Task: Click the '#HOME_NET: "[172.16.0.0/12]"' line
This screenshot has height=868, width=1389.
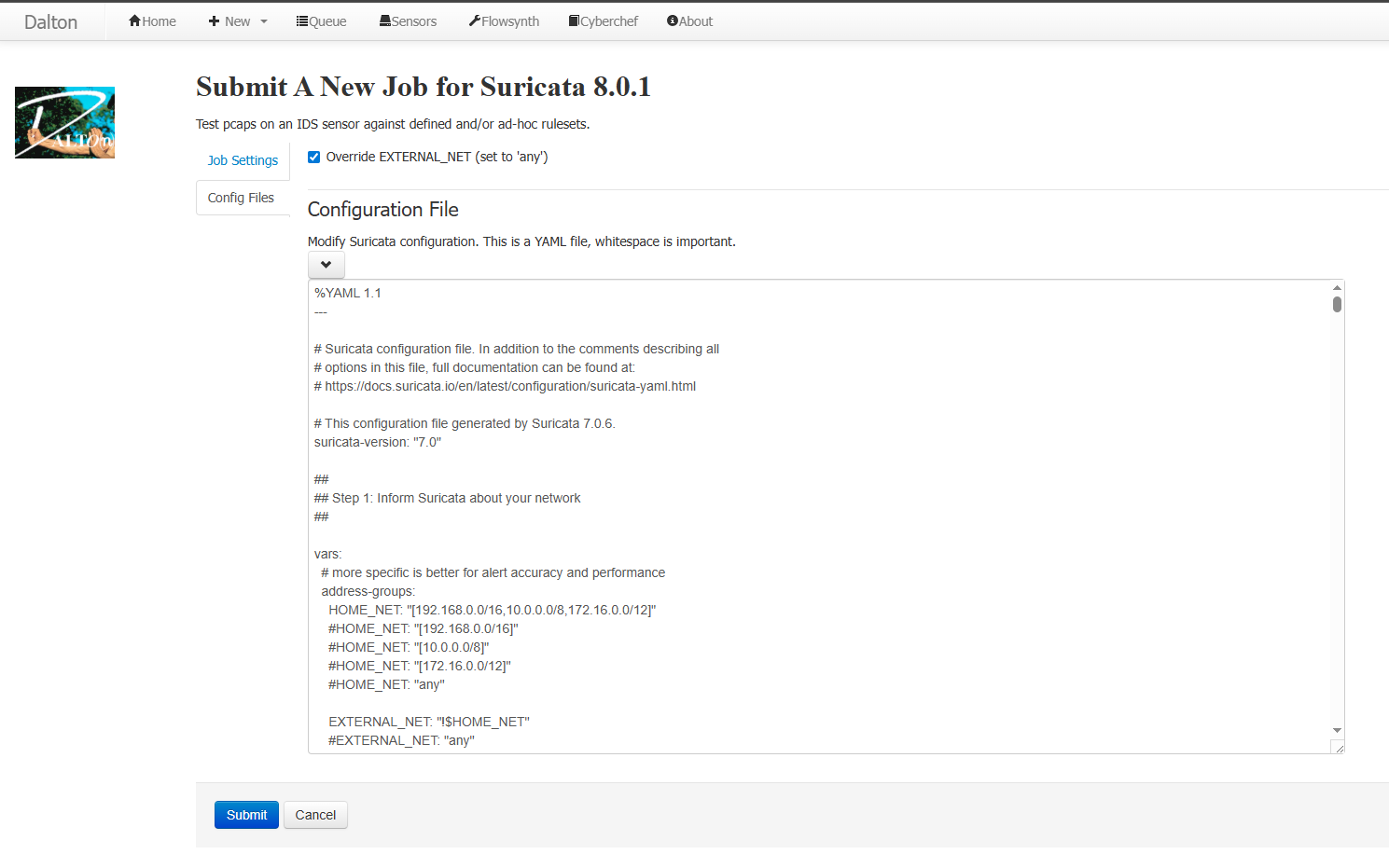Action: [420, 666]
